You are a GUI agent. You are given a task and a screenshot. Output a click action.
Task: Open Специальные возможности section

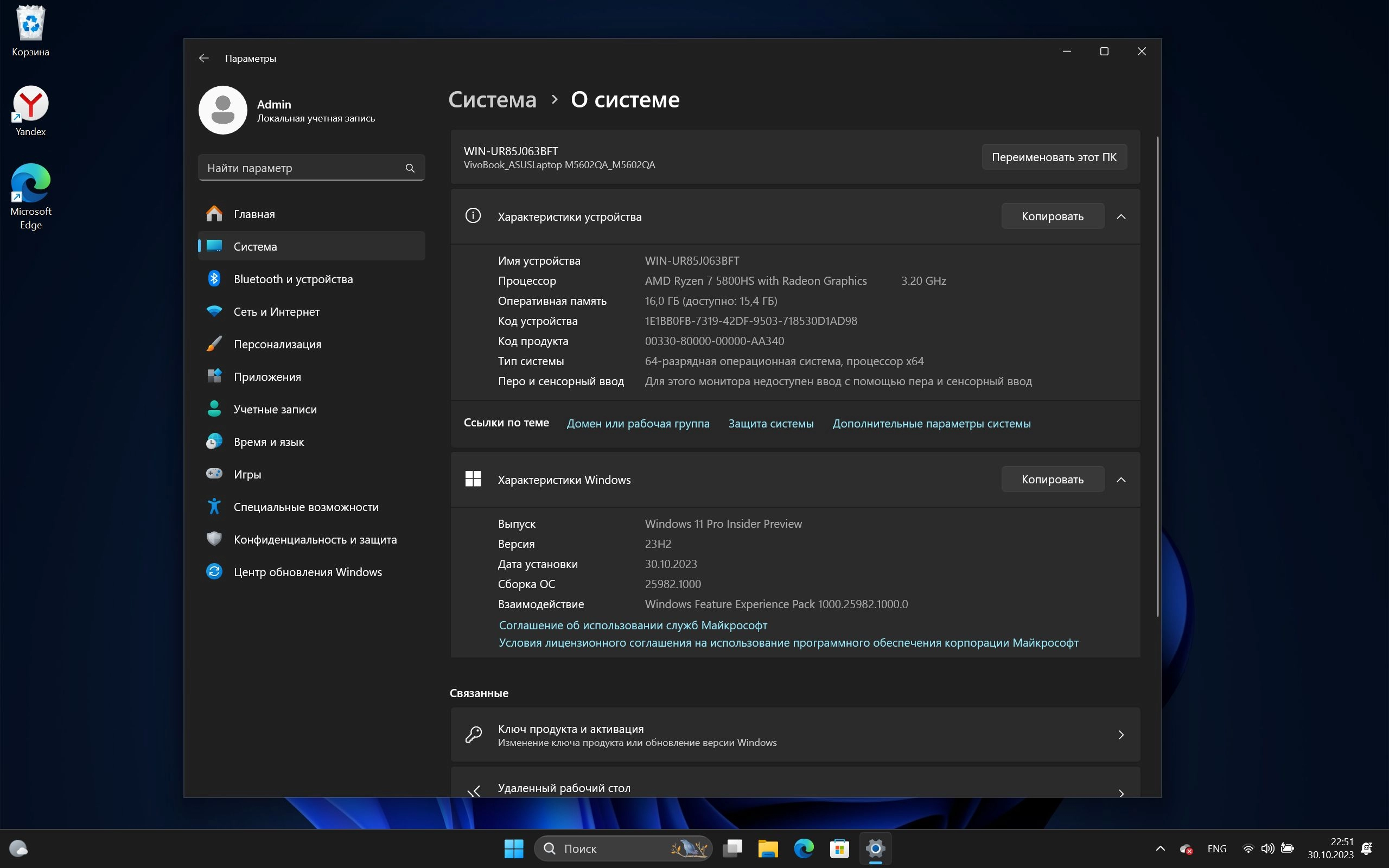[x=305, y=507]
